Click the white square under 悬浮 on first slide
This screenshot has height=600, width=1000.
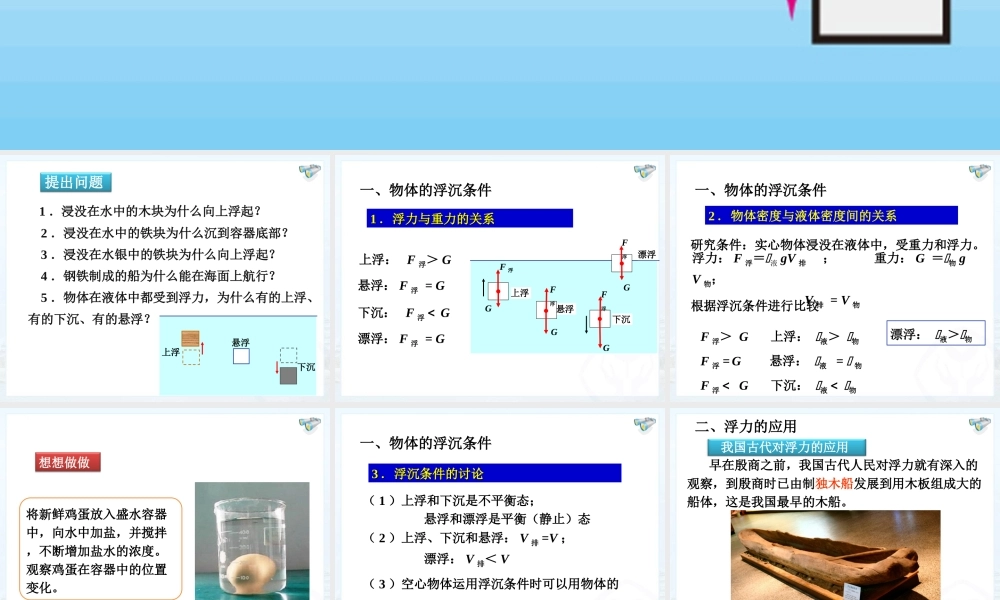241,356
